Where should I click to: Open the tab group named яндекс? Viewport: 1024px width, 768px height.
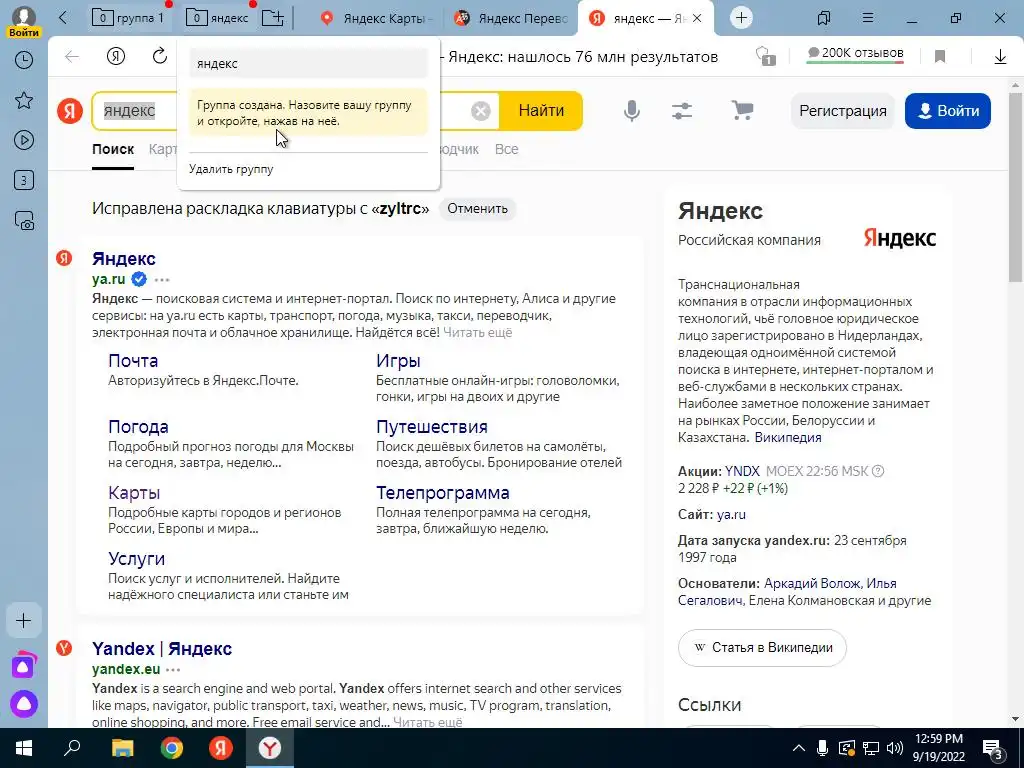click(217, 18)
